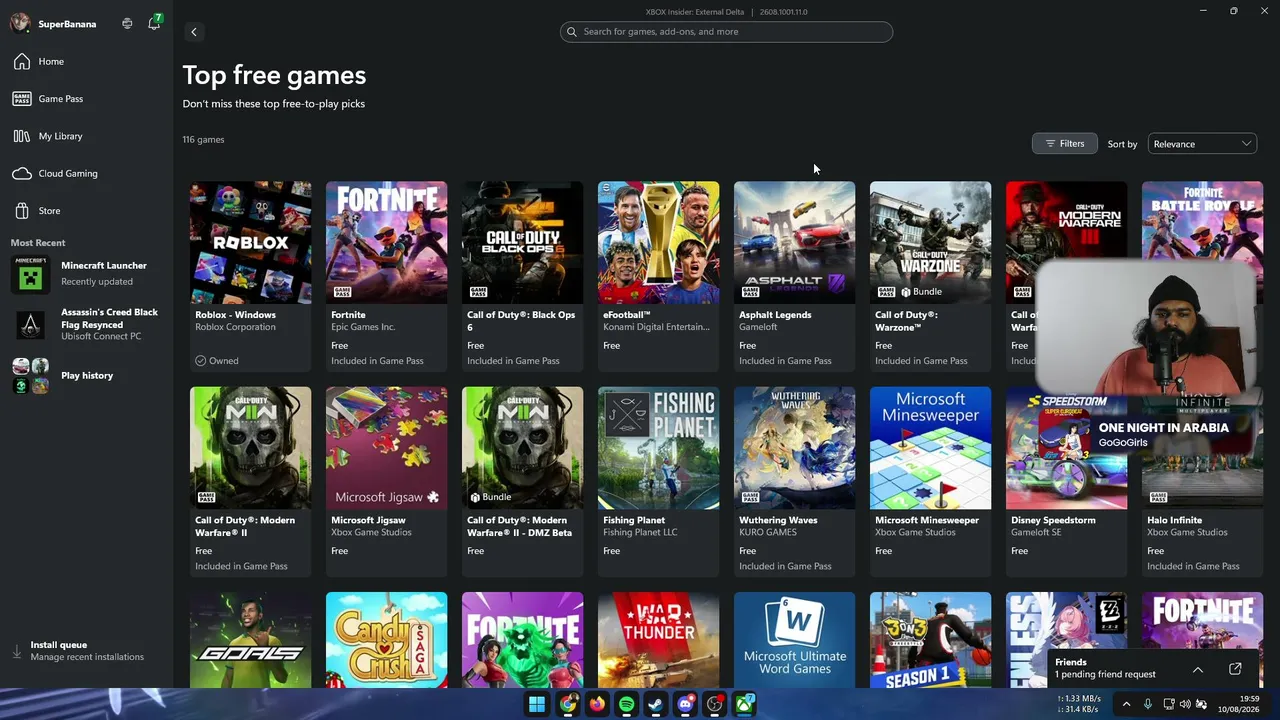The height and width of the screenshot is (720, 1280).
Task: Open Minecraft Launcher from Most Recent
Action: [x=86, y=274]
